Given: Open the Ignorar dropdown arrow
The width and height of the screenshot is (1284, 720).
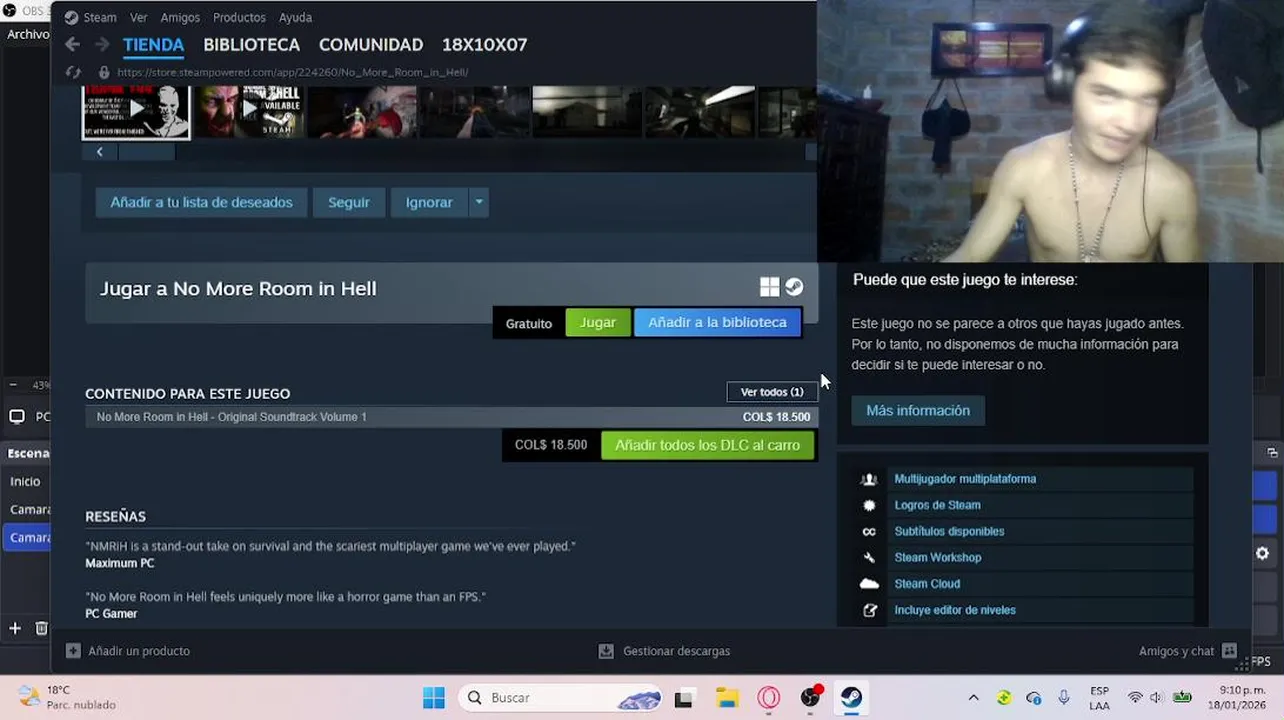Looking at the screenshot, I should coord(479,202).
